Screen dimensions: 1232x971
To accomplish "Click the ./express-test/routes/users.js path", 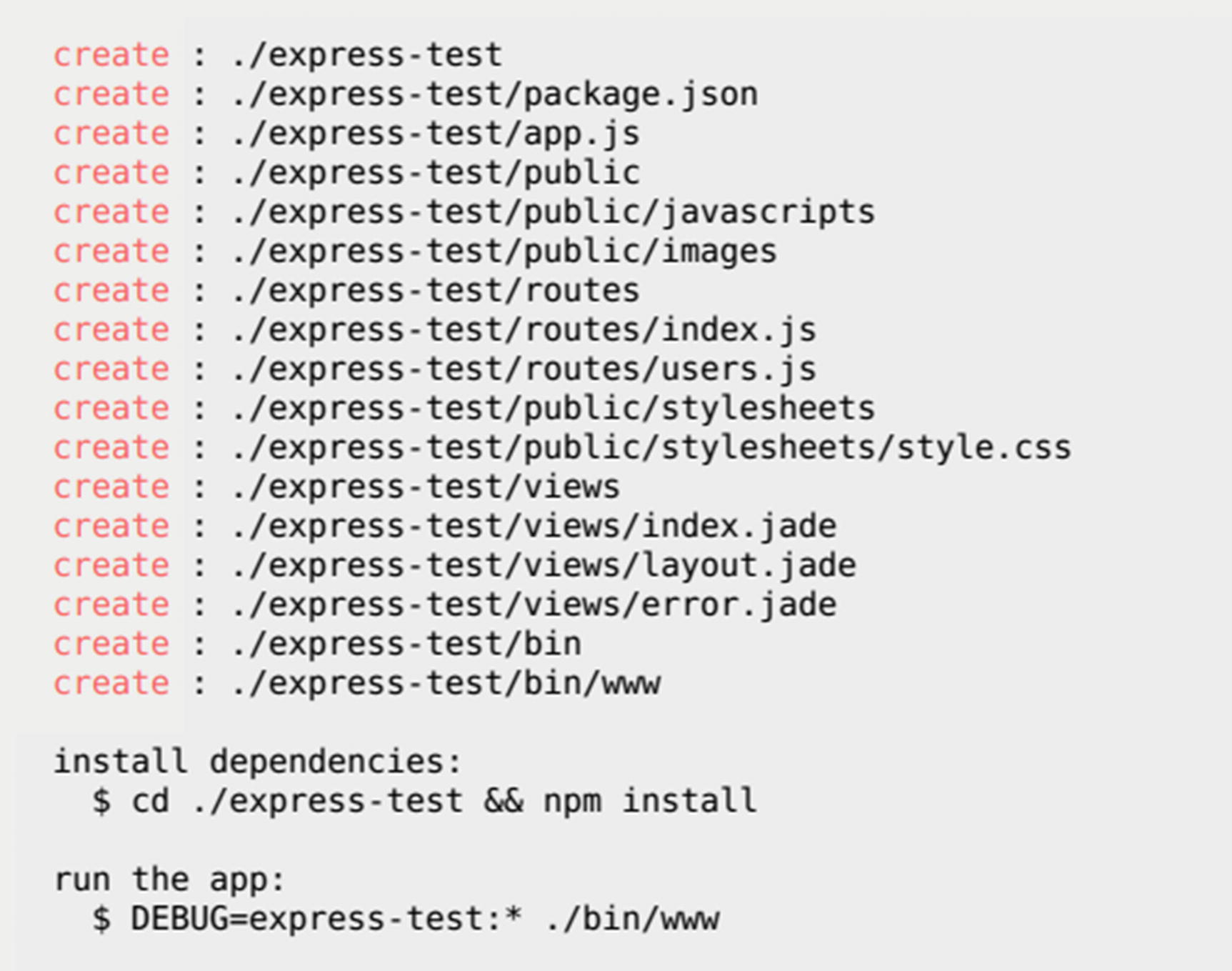I will (524, 370).
